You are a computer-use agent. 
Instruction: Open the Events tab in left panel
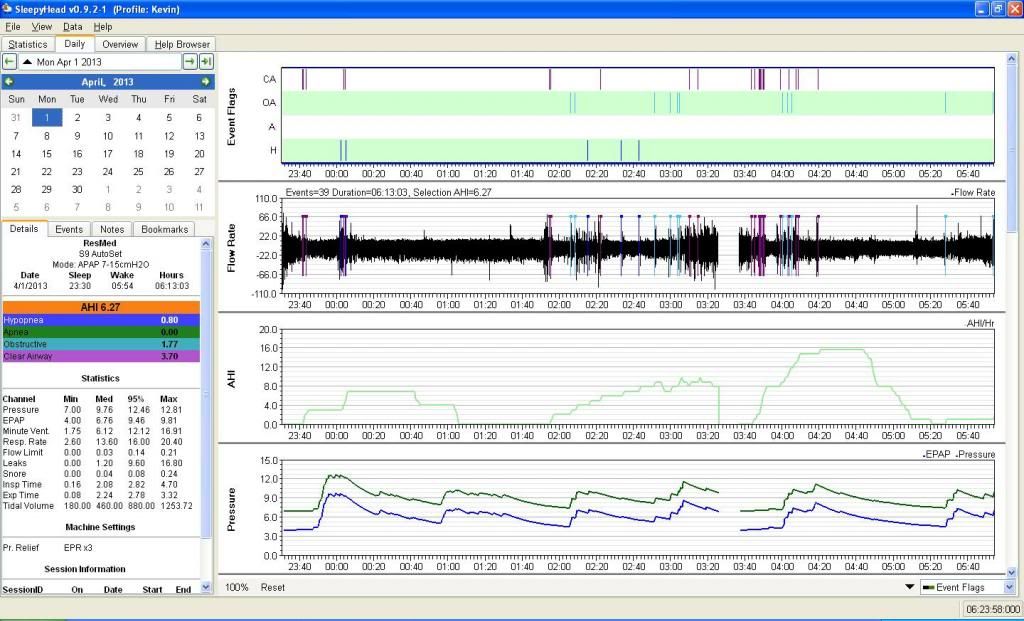tap(69, 229)
